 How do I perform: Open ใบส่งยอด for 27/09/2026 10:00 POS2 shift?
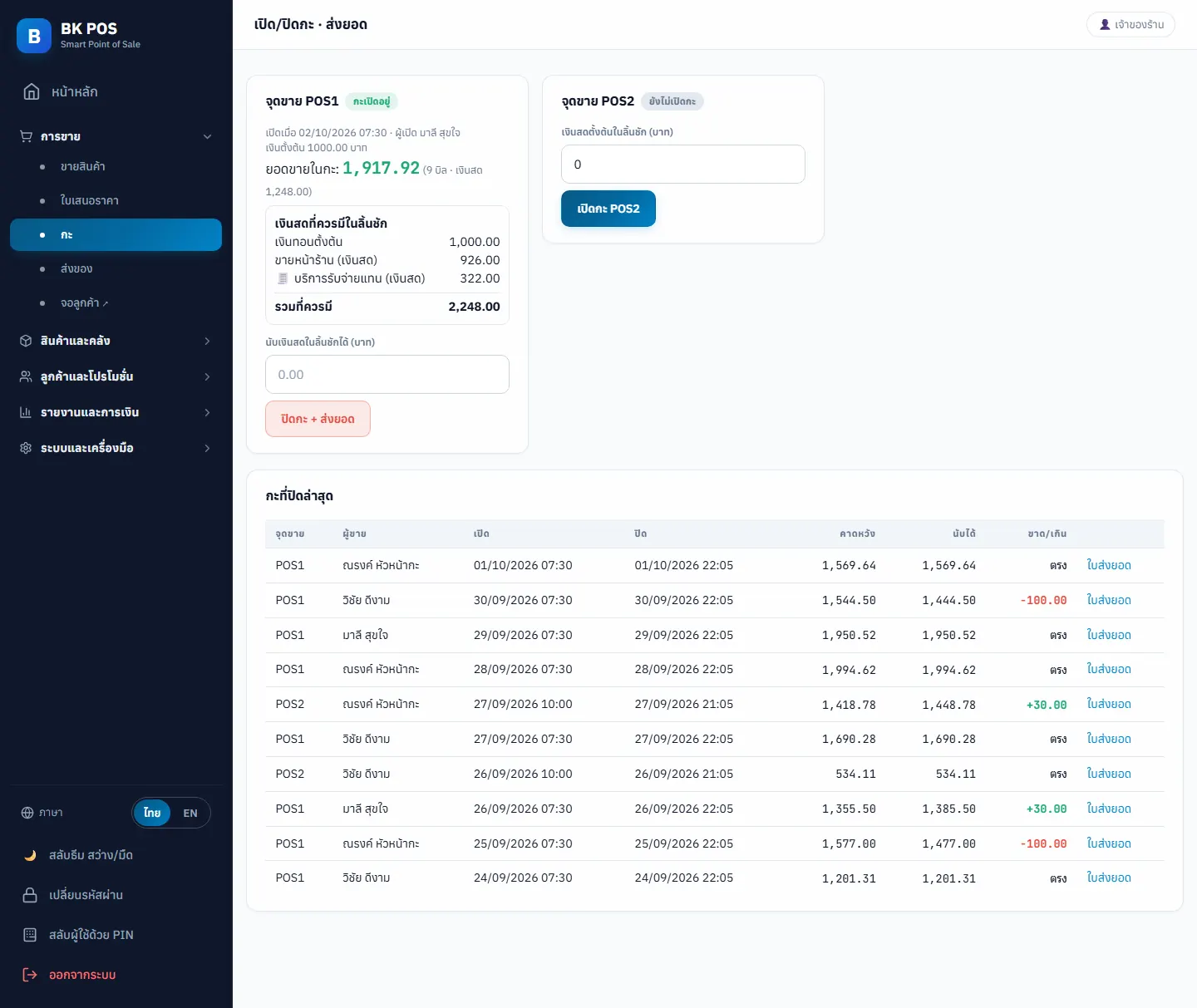[x=1109, y=704]
